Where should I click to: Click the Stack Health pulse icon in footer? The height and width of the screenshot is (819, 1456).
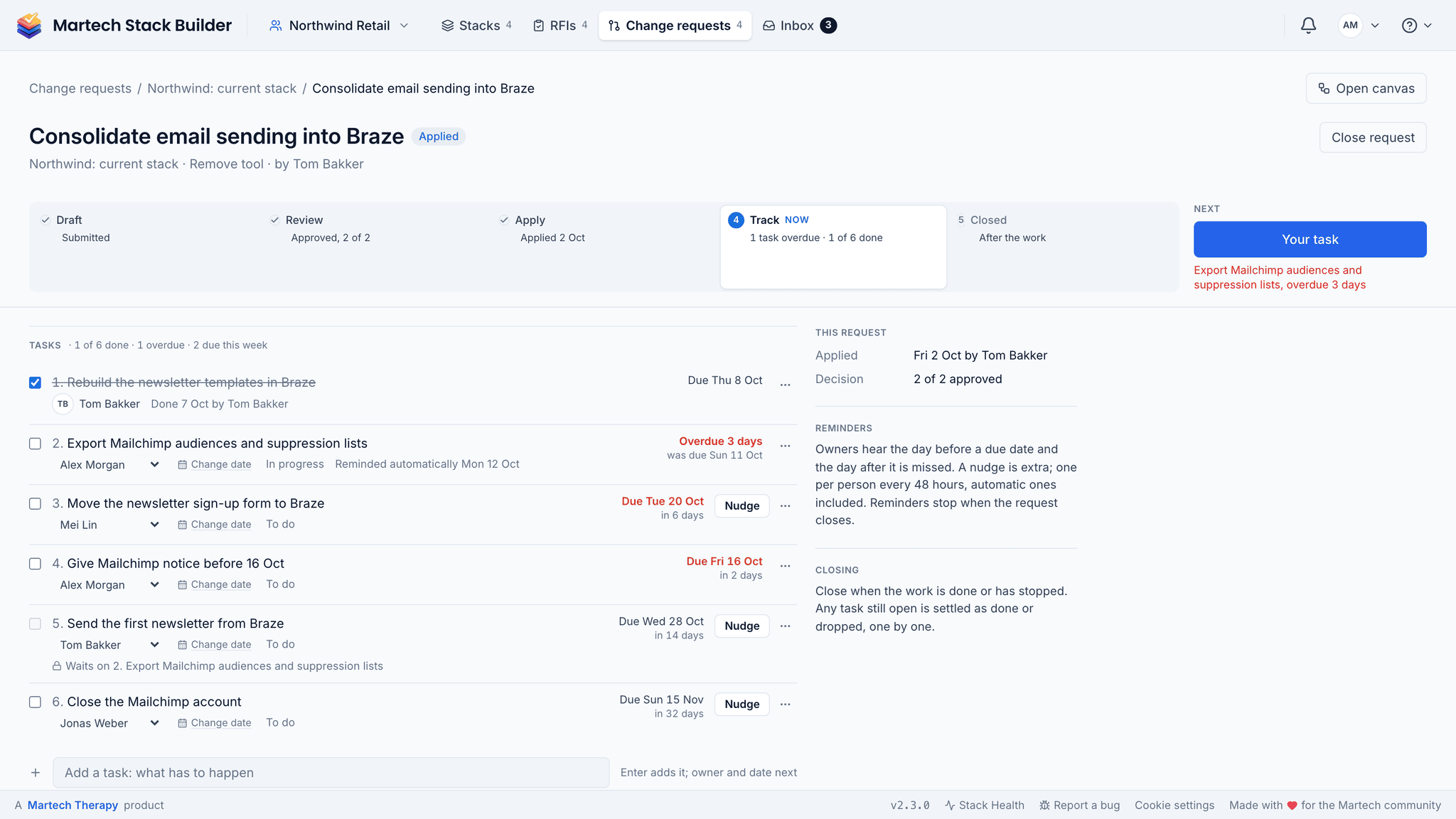pyautogui.click(x=950, y=805)
